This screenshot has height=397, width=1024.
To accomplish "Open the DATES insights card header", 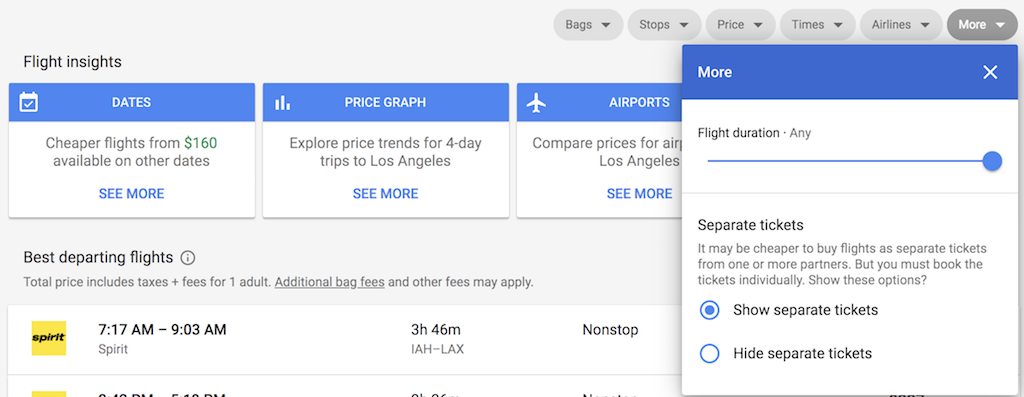I will pyautogui.click(x=132, y=103).
